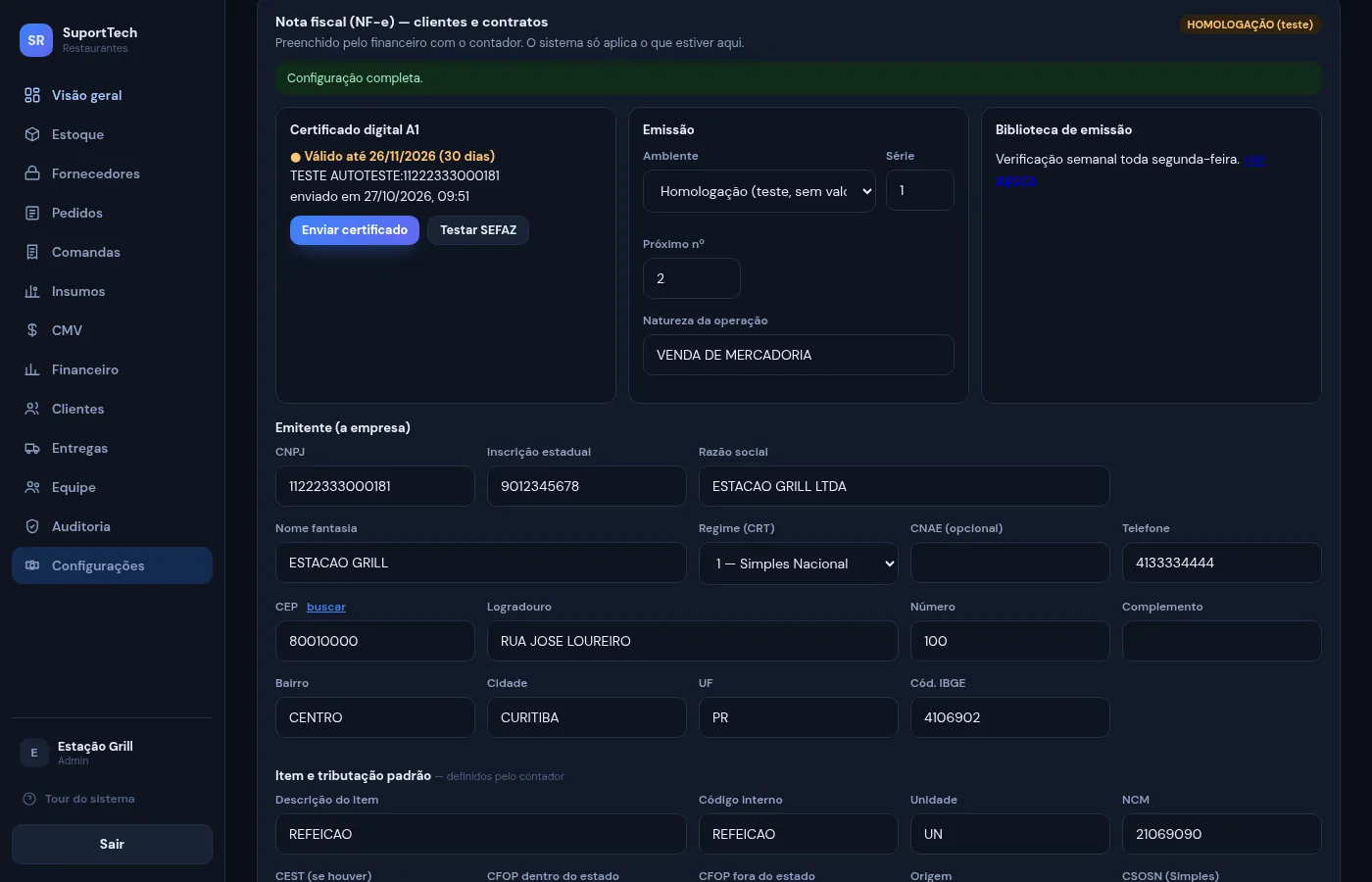This screenshot has width=1372, height=882.
Task: Click the Tour do sistema help icon
Action: [x=29, y=799]
